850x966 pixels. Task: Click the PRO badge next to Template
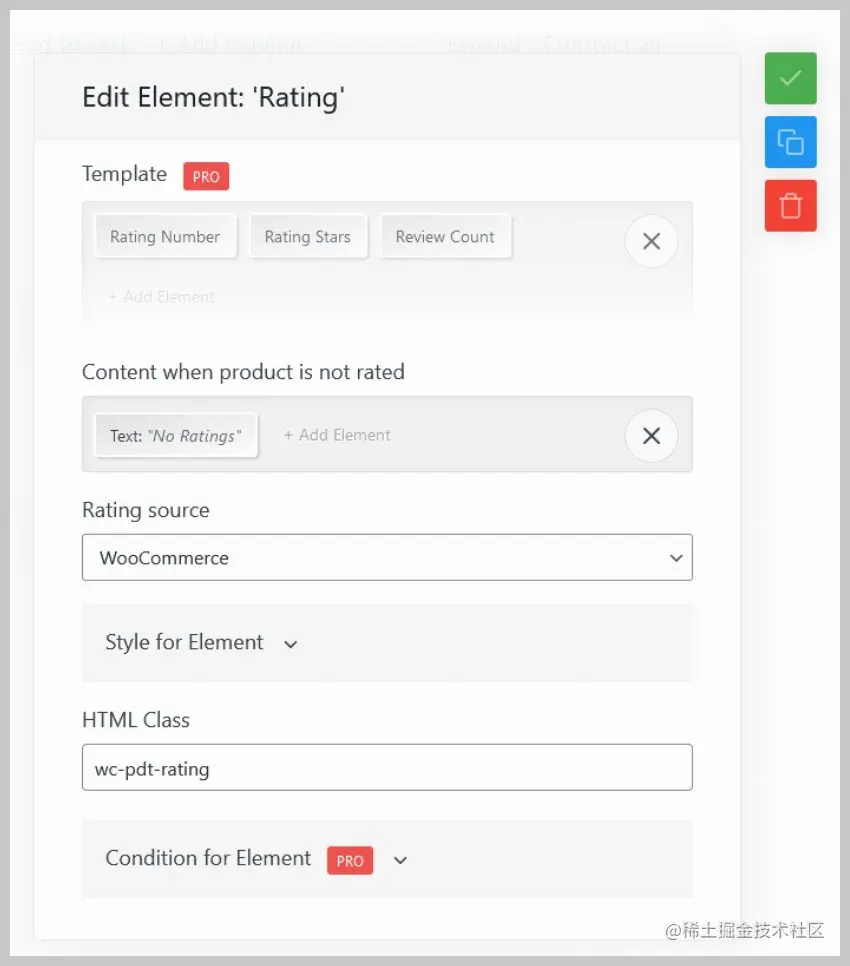tap(205, 176)
